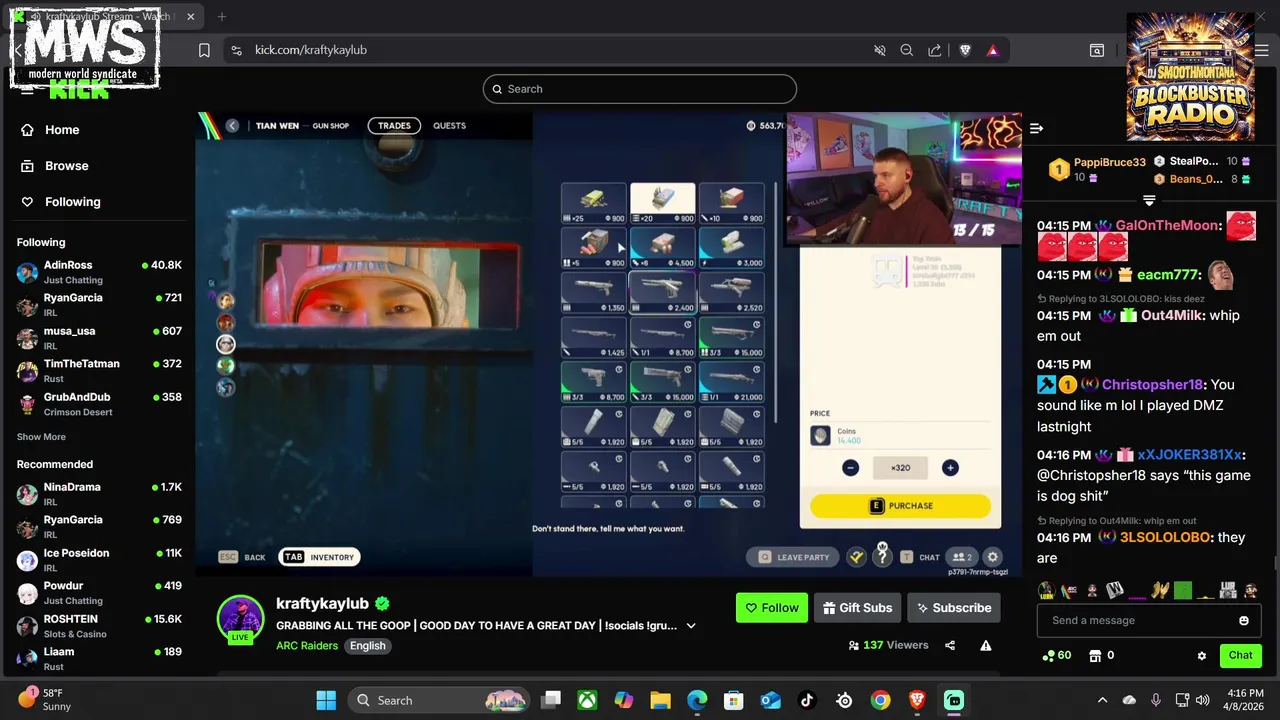Collapse the chat panel with the arrow icon
The image size is (1280, 720).
click(x=1036, y=128)
